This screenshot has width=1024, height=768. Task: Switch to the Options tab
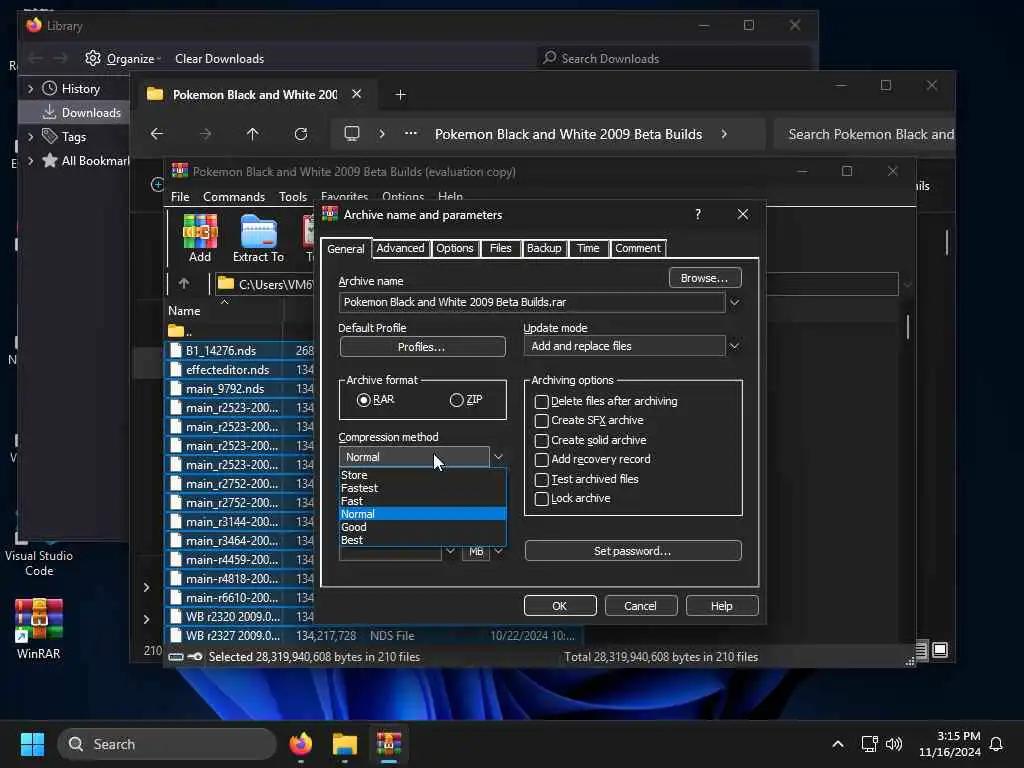455,248
